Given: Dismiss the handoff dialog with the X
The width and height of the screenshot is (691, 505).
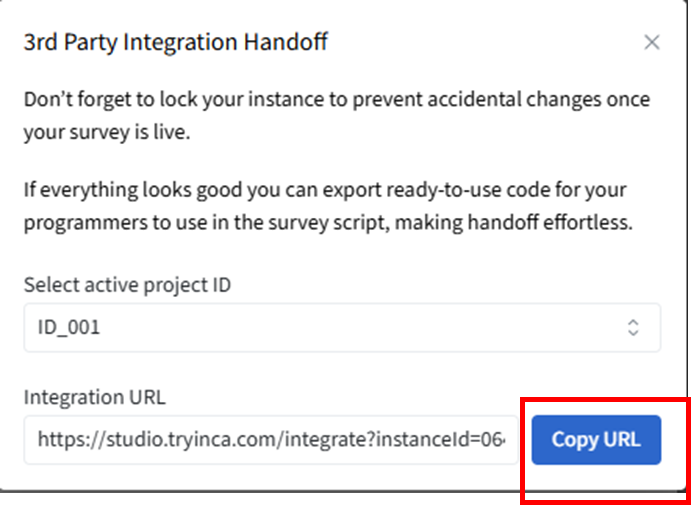Looking at the screenshot, I should click(652, 42).
